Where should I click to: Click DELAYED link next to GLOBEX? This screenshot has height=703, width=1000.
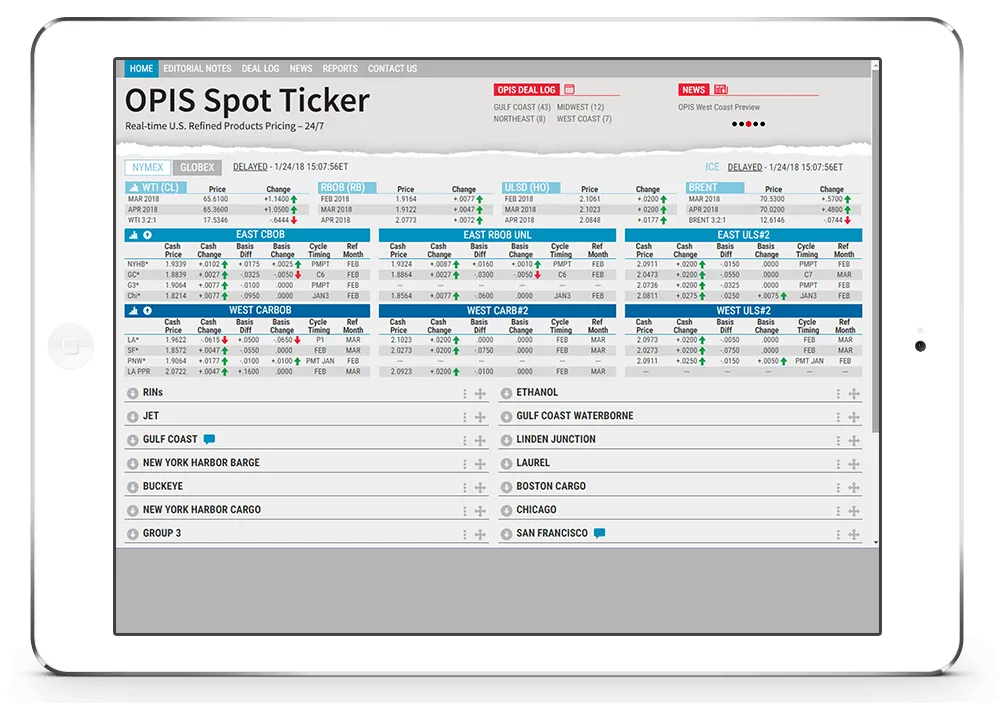pos(250,167)
